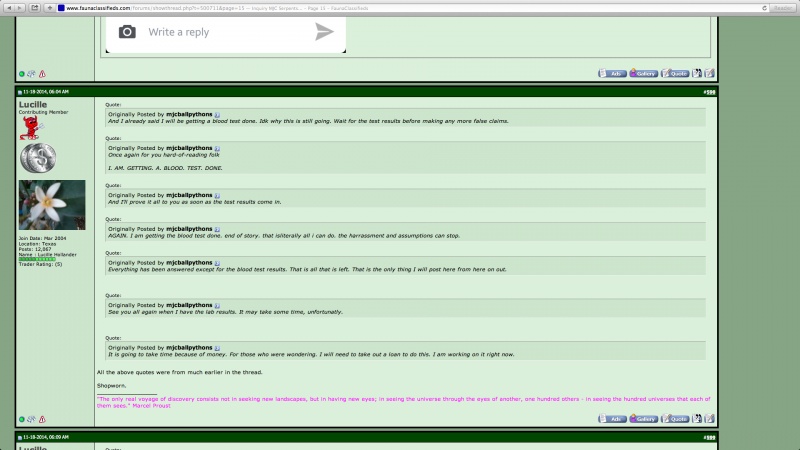800x450 pixels.
Task: Open the browser share button
Action: click(35, 8)
